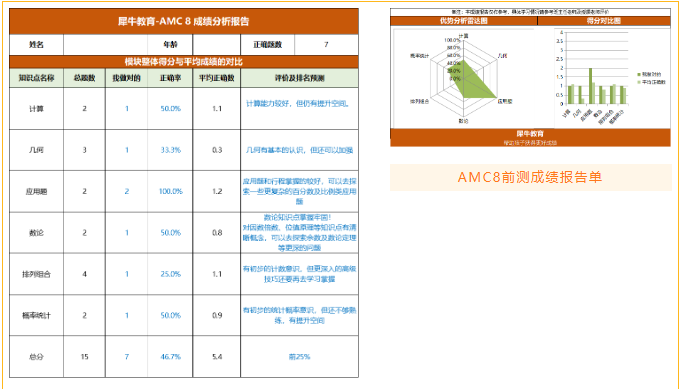Click the 几何 row name cell
Viewport: 680px width, 389px height.
pos(36,150)
